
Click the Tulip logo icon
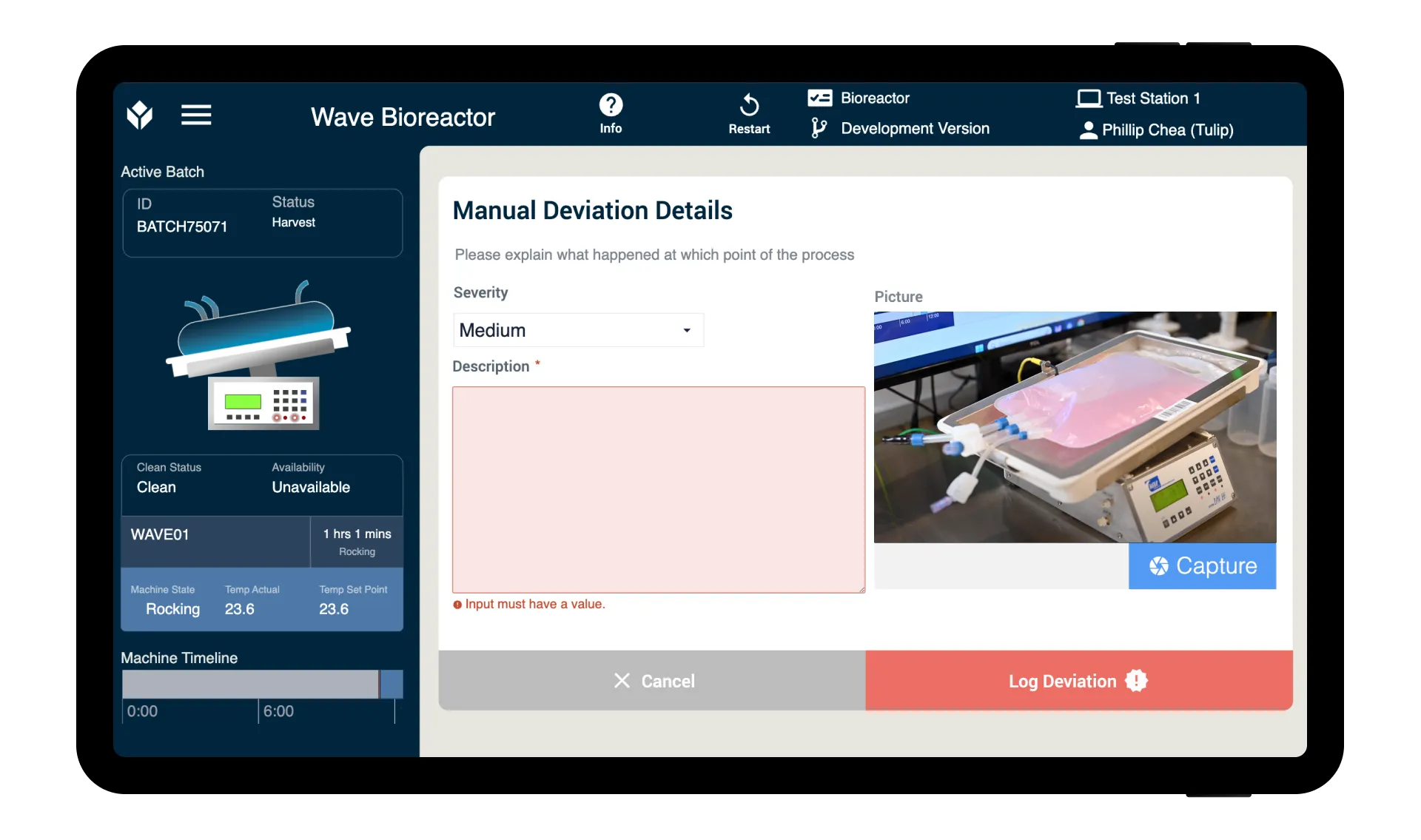140,115
